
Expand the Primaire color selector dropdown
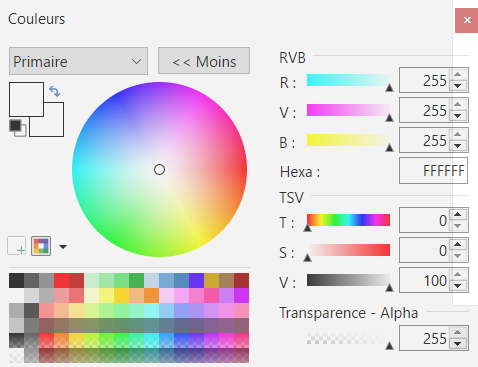(x=78, y=61)
